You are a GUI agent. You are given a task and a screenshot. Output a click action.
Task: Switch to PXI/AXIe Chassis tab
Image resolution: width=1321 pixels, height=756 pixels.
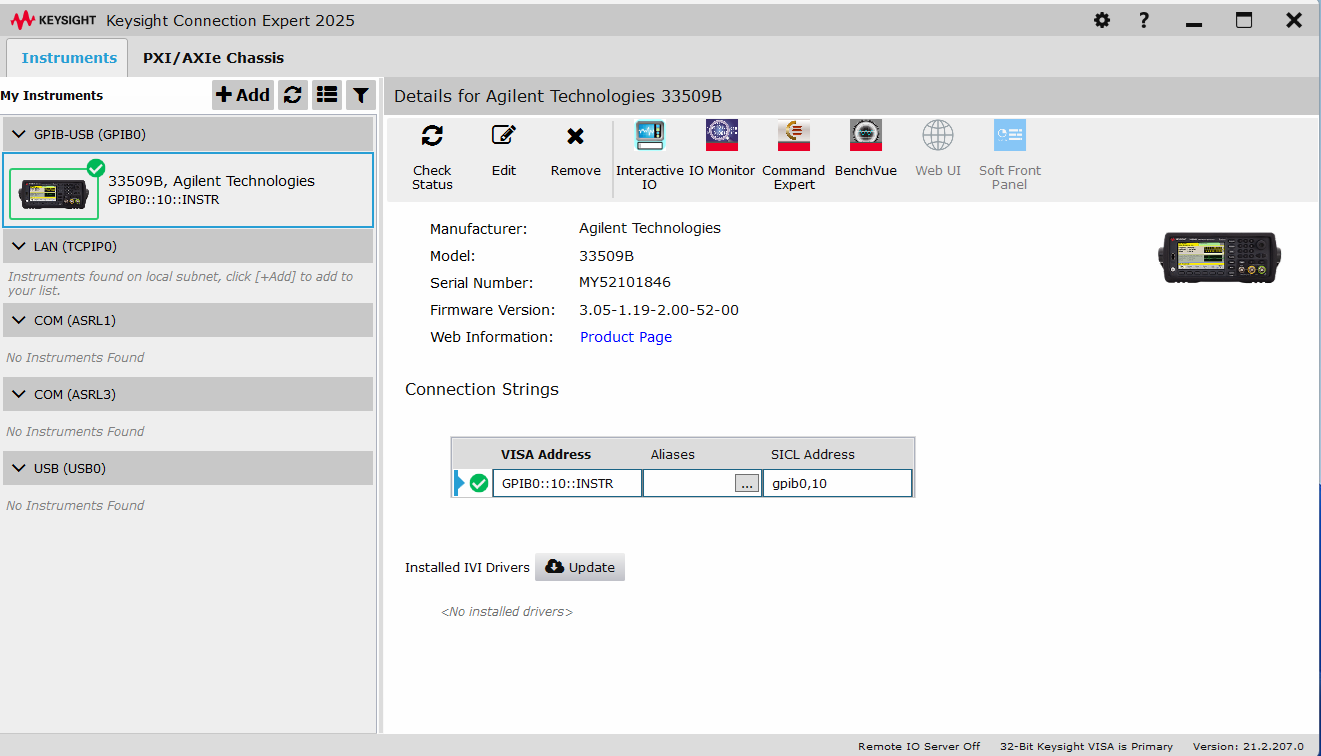click(213, 58)
